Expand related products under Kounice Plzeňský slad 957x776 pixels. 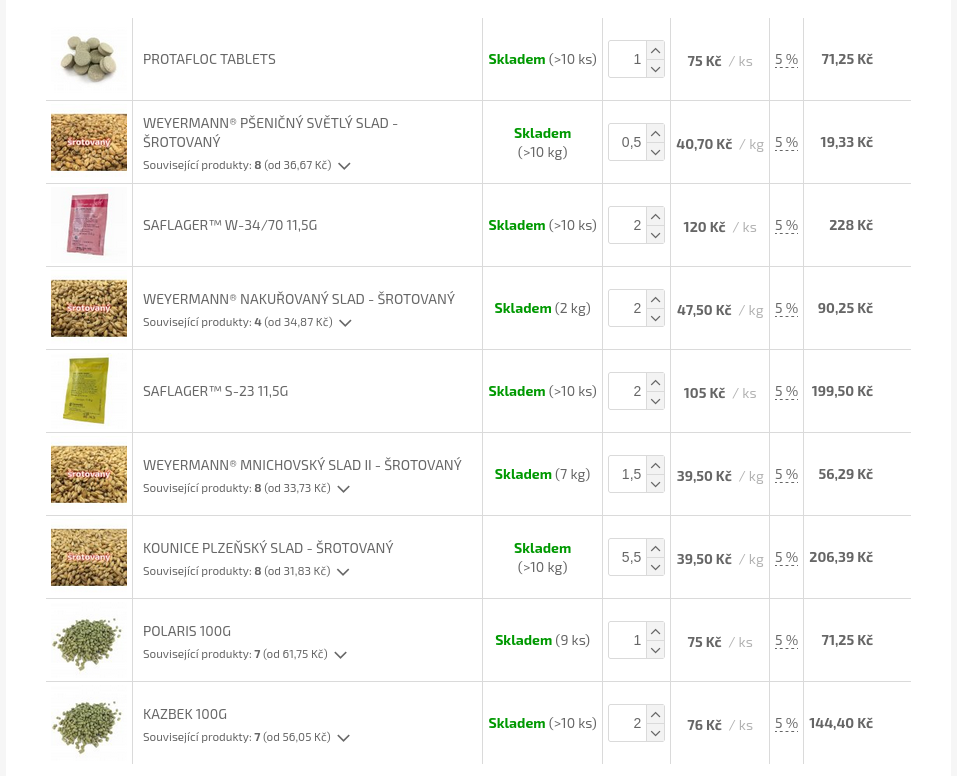342,572
